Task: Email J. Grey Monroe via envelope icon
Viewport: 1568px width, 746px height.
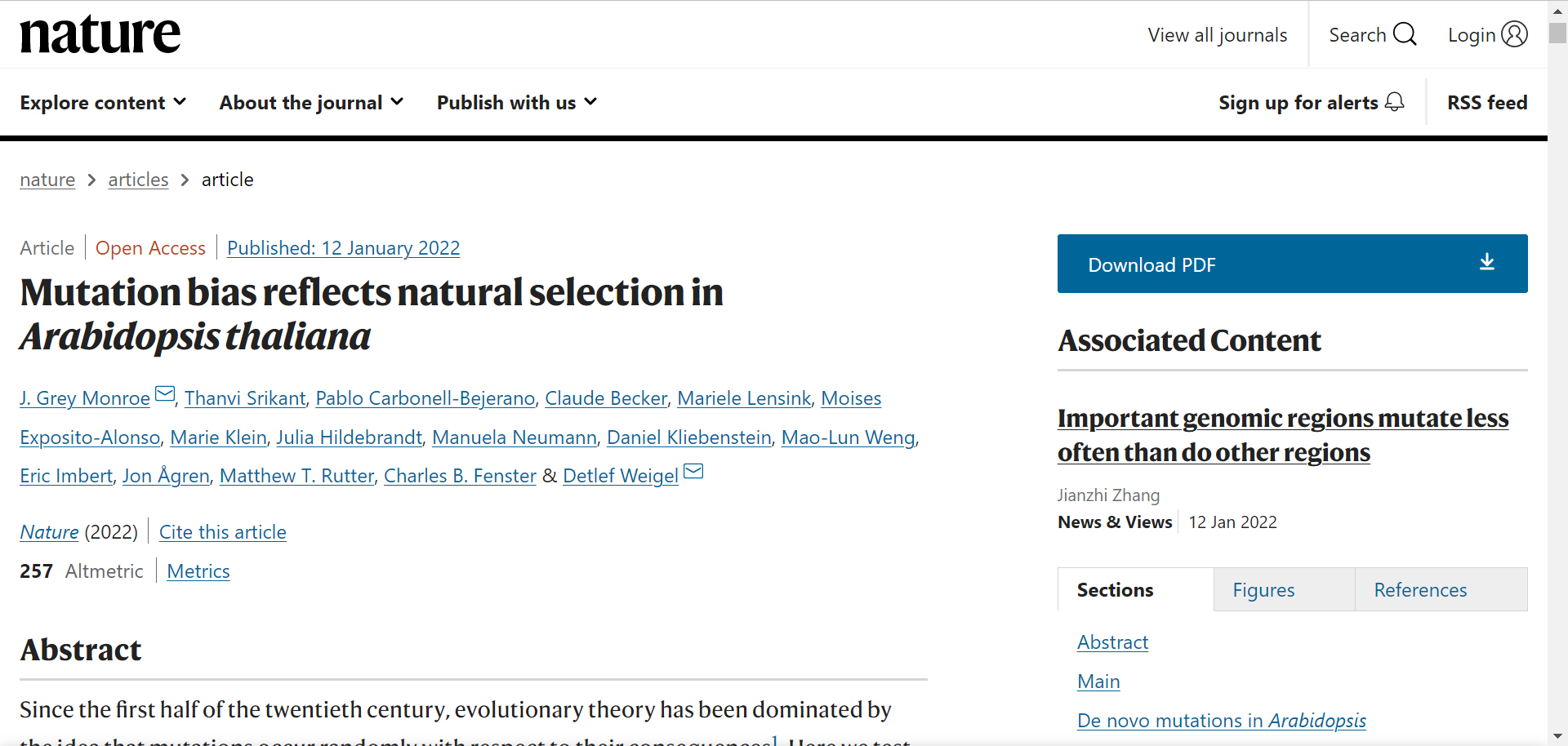Action: [x=165, y=394]
